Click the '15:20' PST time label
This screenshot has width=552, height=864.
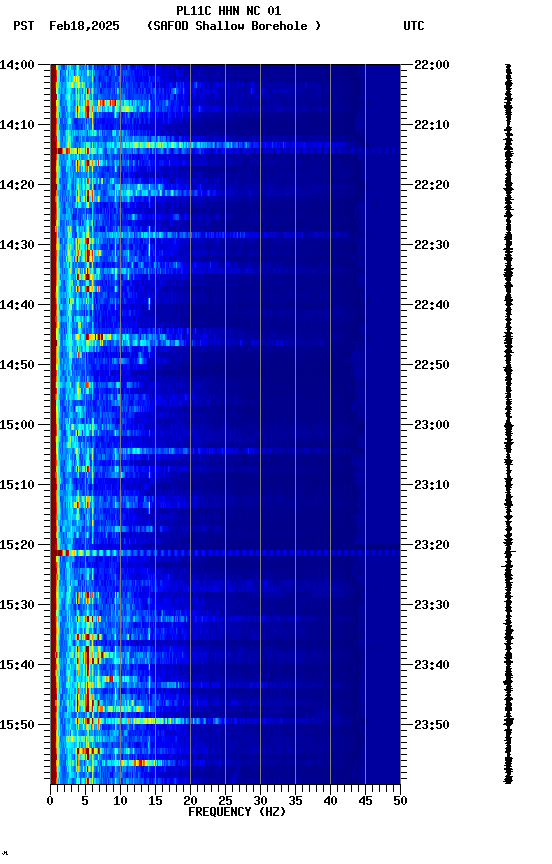point(17,545)
